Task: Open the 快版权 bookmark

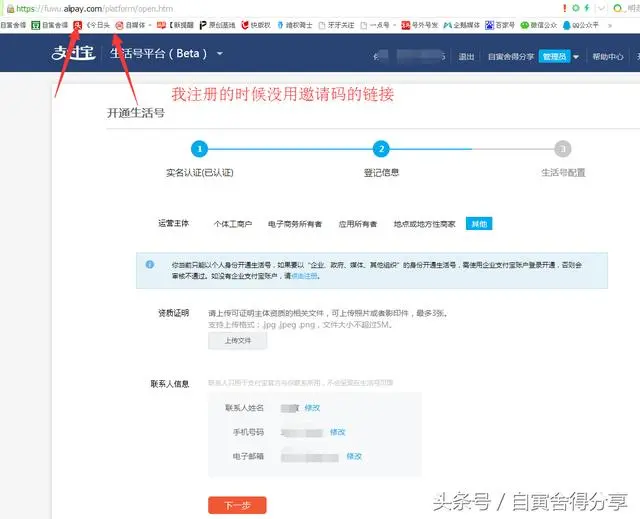Action: [256, 25]
